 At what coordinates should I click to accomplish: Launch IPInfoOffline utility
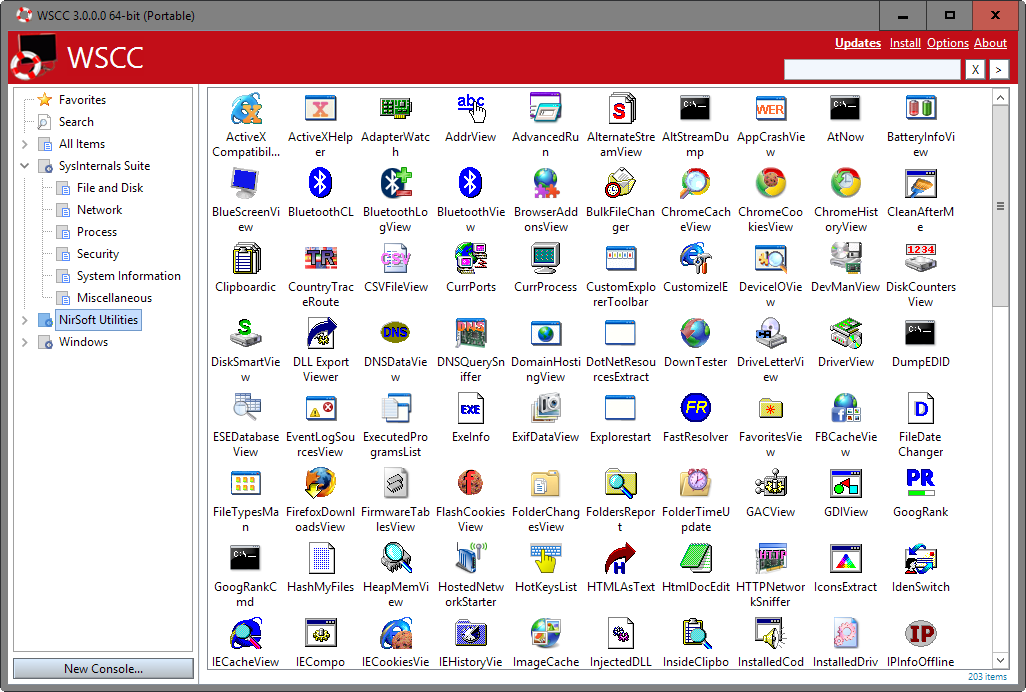pyautogui.click(x=920, y=633)
